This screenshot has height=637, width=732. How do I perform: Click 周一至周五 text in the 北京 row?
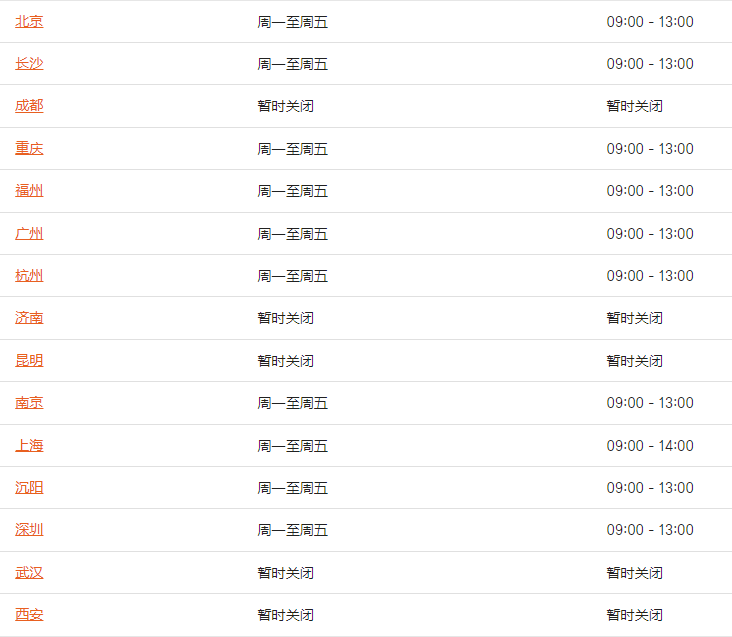point(293,22)
